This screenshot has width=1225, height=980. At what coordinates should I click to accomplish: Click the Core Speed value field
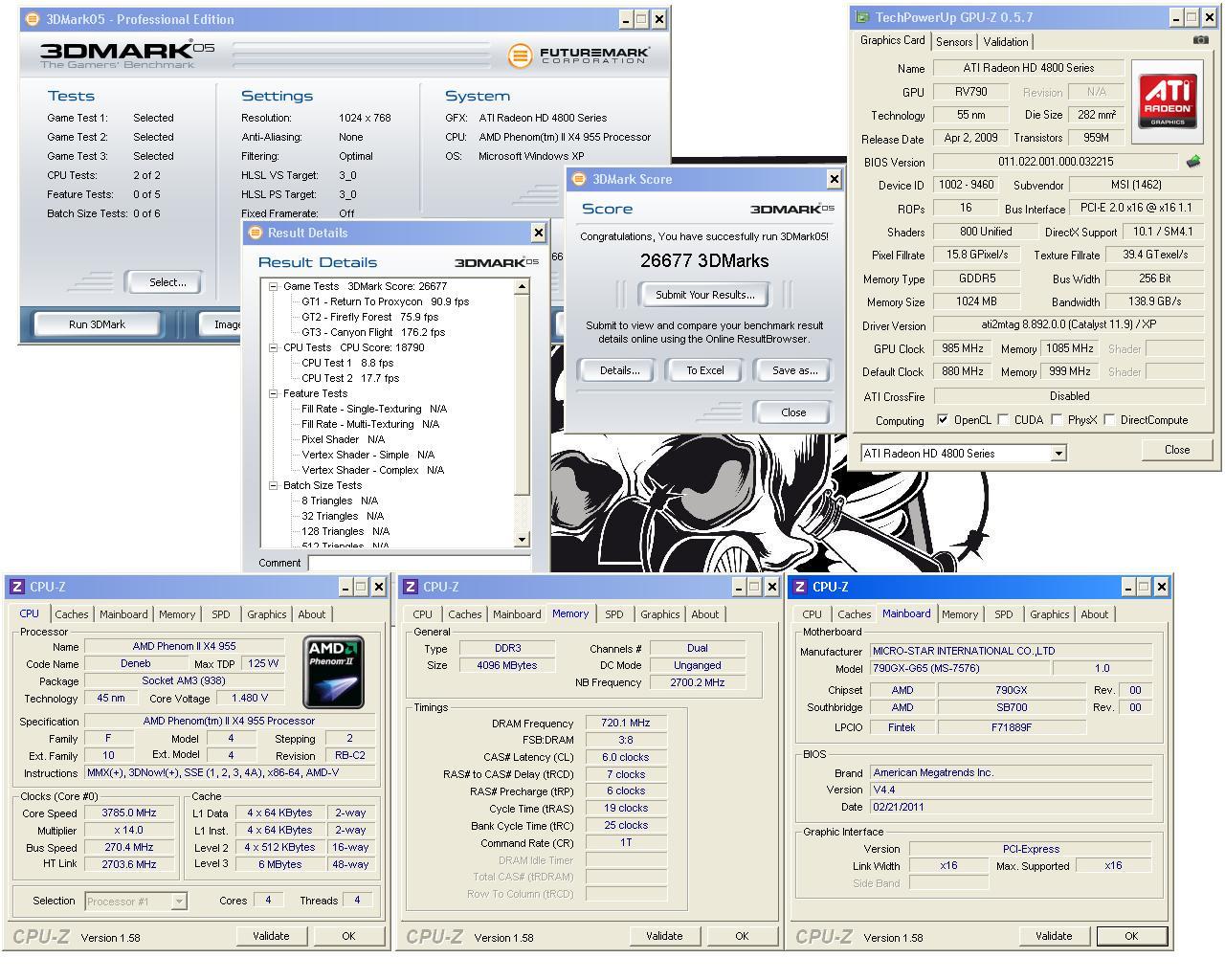click(129, 813)
